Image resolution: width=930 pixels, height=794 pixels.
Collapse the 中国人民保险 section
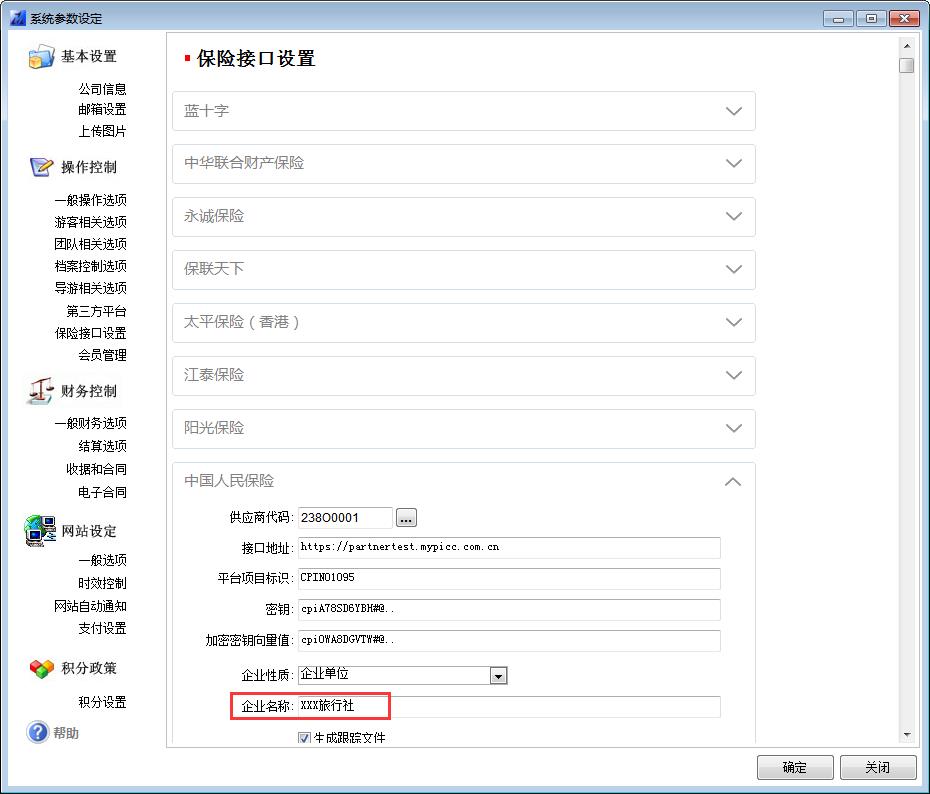click(733, 481)
